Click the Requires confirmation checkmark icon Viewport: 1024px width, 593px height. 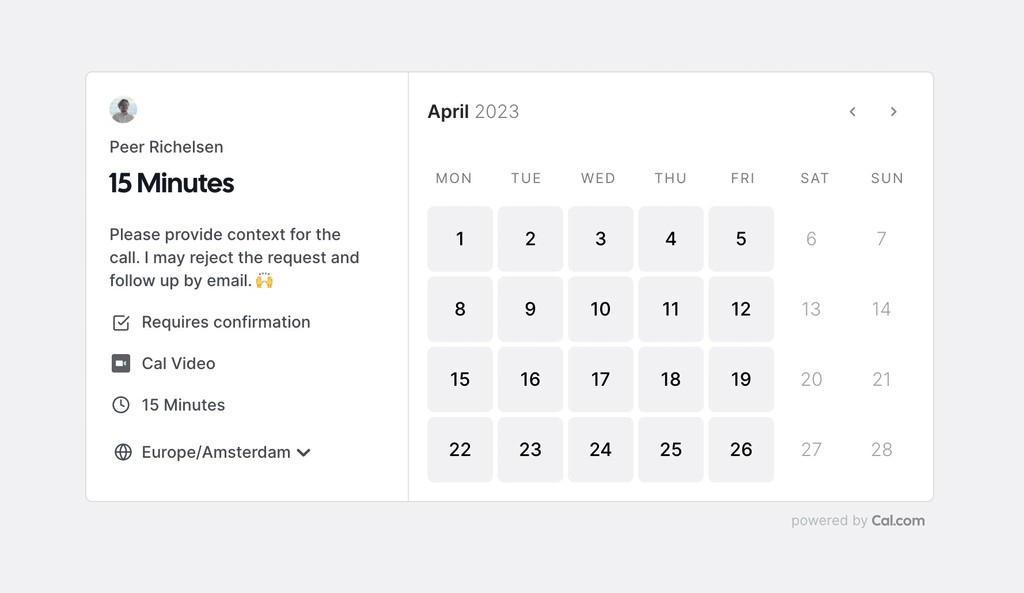121,322
